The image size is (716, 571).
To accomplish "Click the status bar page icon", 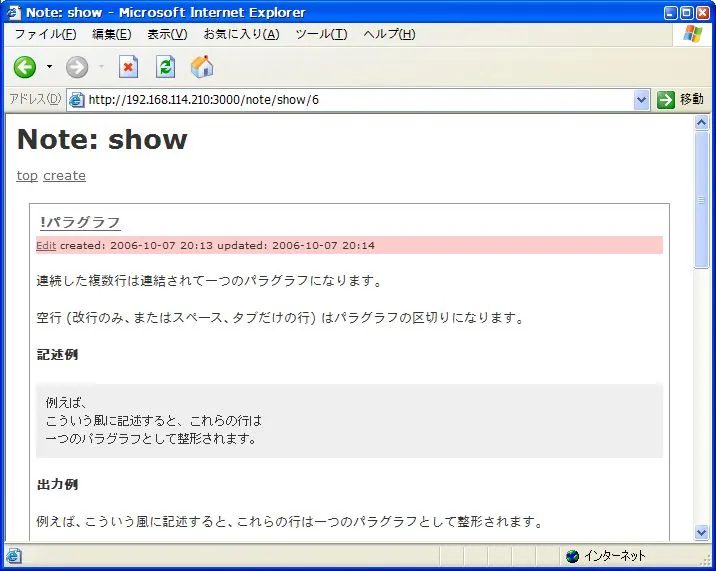I will tap(14, 556).
